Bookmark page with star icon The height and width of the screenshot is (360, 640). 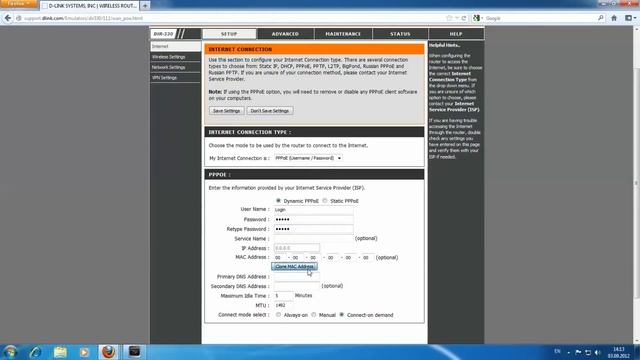(x=449, y=18)
